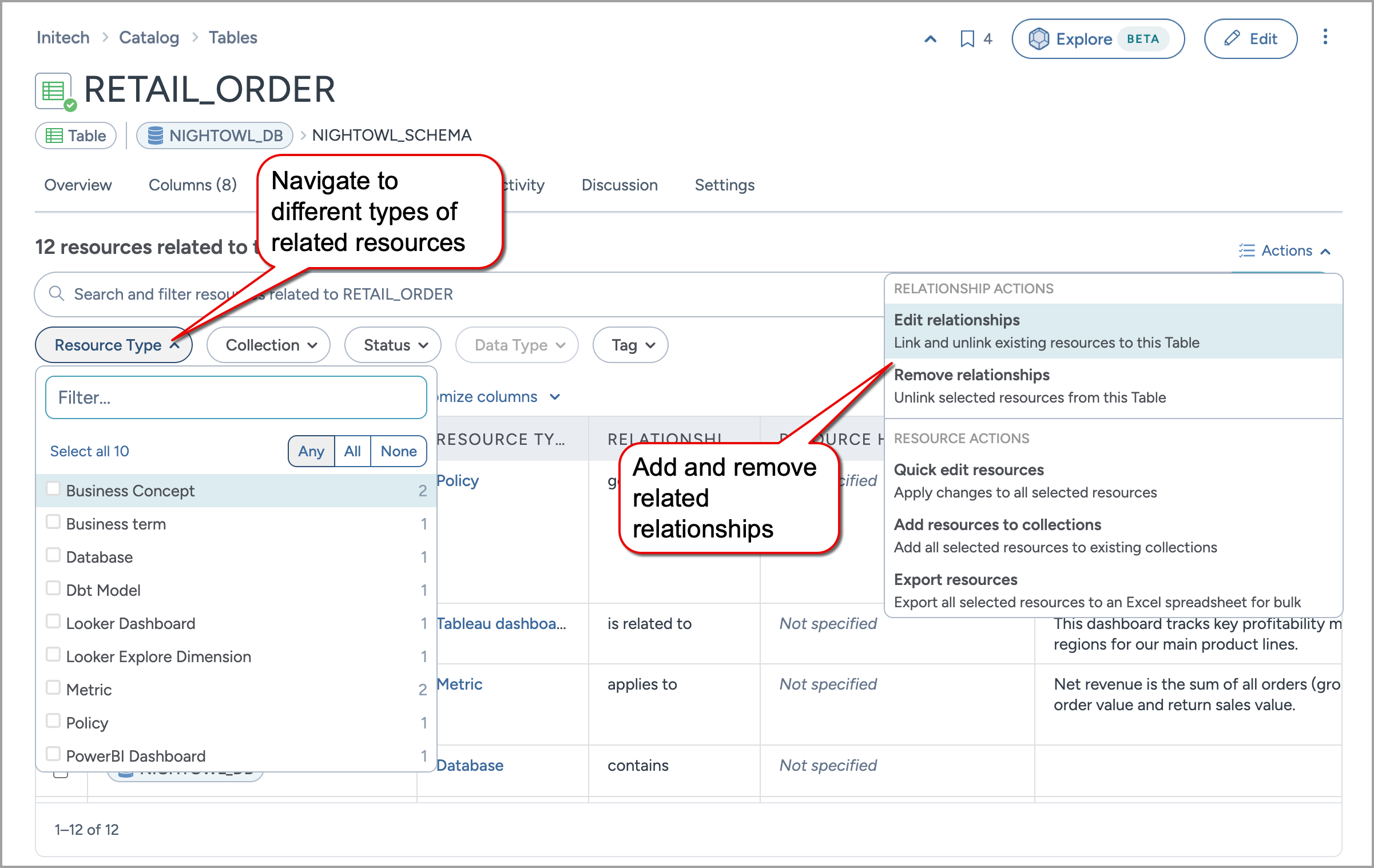Open the three-dot more options menu
Viewport: 1374px width, 868px height.
click(x=1325, y=38)
